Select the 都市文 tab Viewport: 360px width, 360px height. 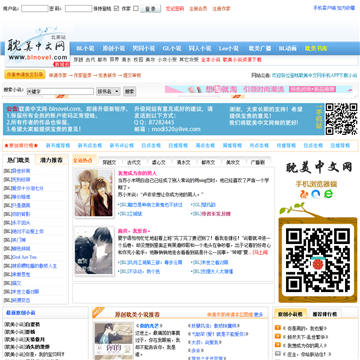[208, 162]
